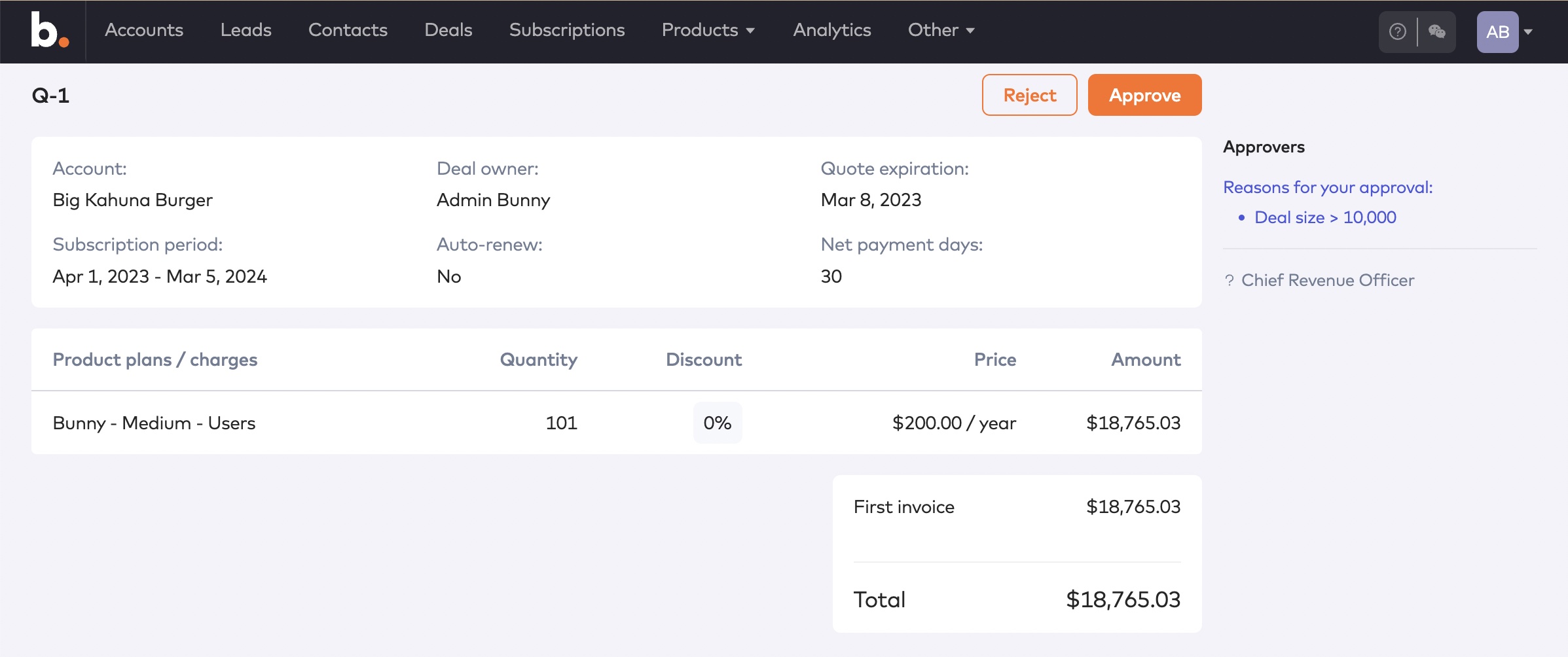This screenshot has width=1568, height=657.
Task: Click subscription period 'Apr 1, 2023 - Mar 5, 2024'
Action: [160, 276]
